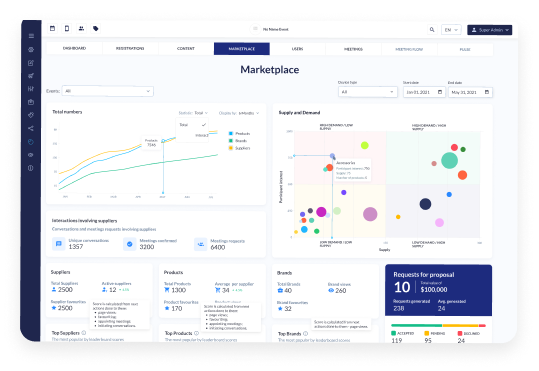539x371 pixels.
Task: Toggle the Products legend entry in chart
Action: (x=240, y=133)
